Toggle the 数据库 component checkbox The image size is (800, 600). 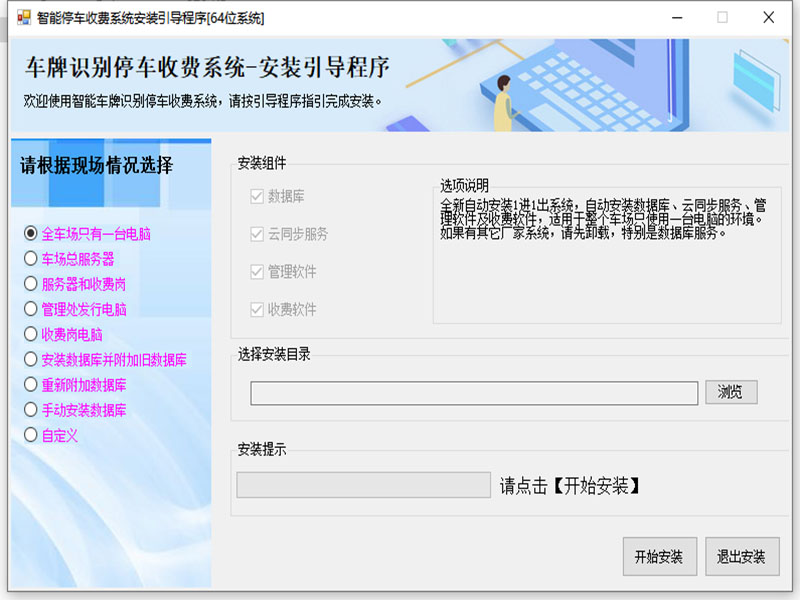point(257,196)
